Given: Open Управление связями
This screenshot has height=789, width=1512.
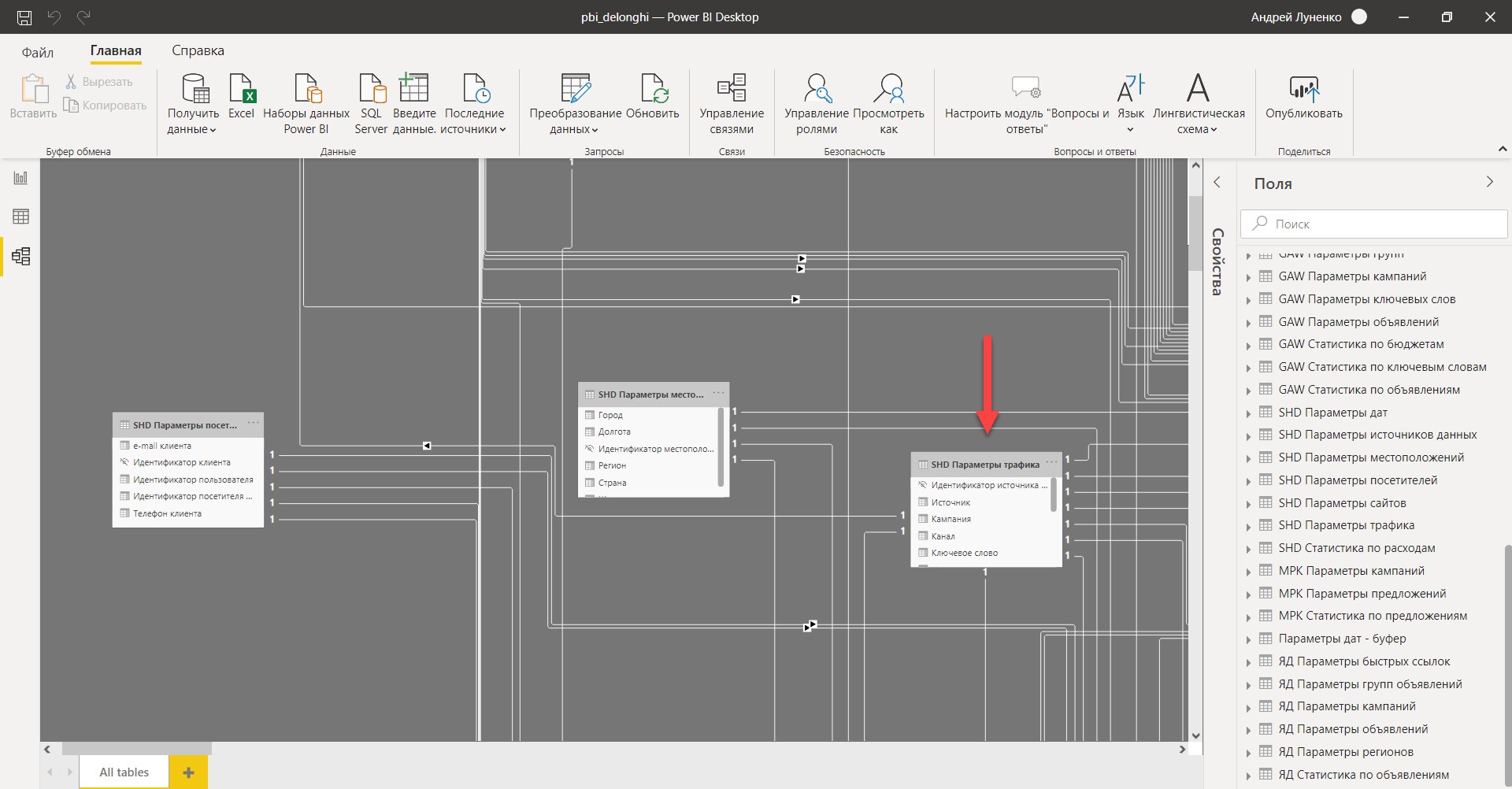Looking at the screenshot, I should [x=732, y=105].
